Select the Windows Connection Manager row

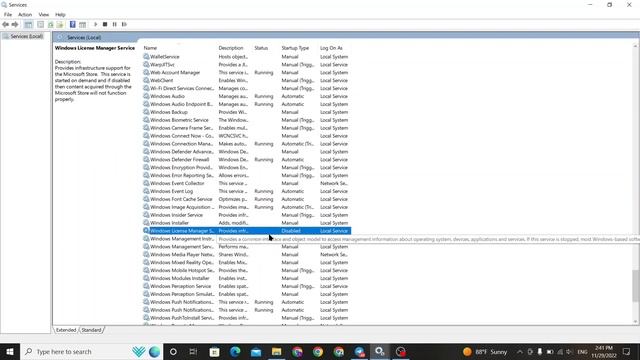247,144
